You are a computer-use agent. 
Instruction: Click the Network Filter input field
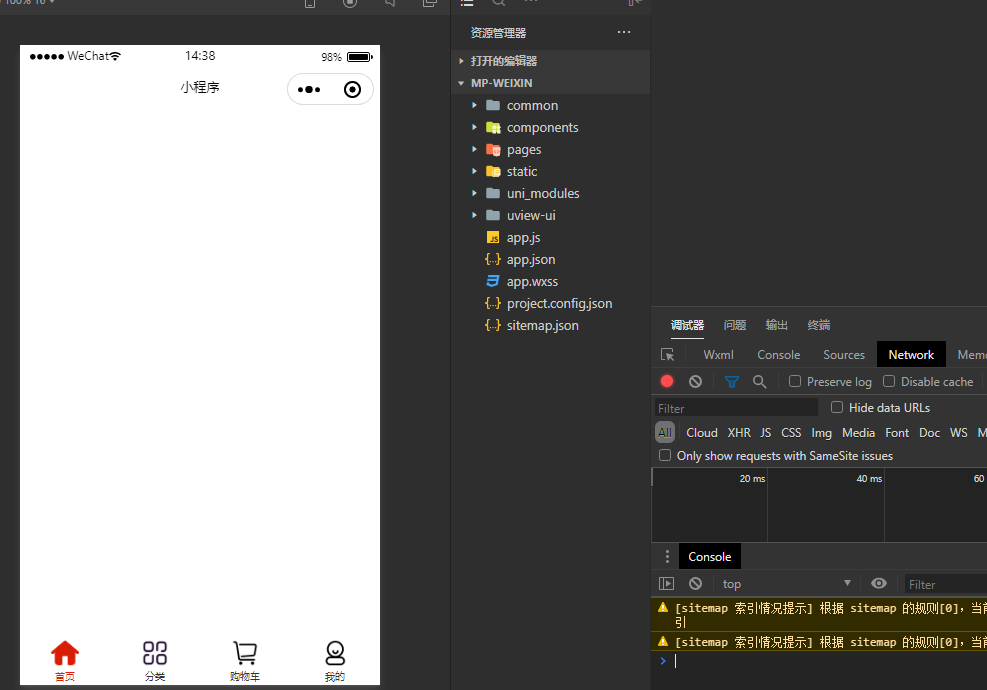(x=736, y=408)
